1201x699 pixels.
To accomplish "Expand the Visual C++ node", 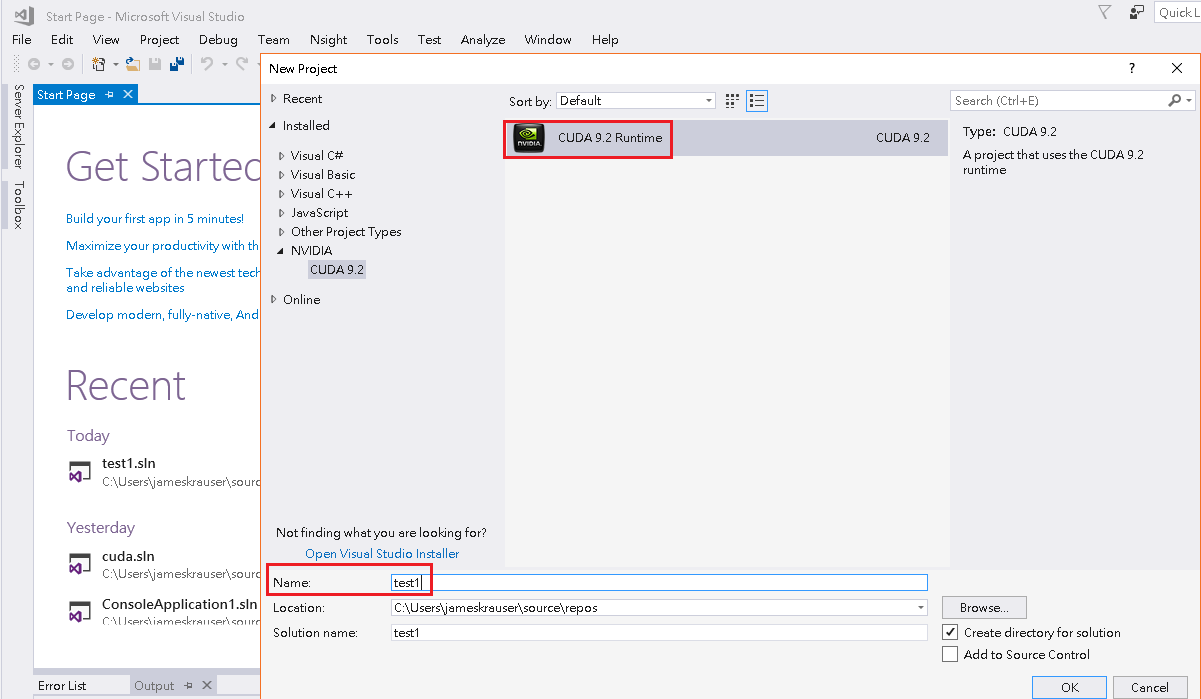I will 282,194.
